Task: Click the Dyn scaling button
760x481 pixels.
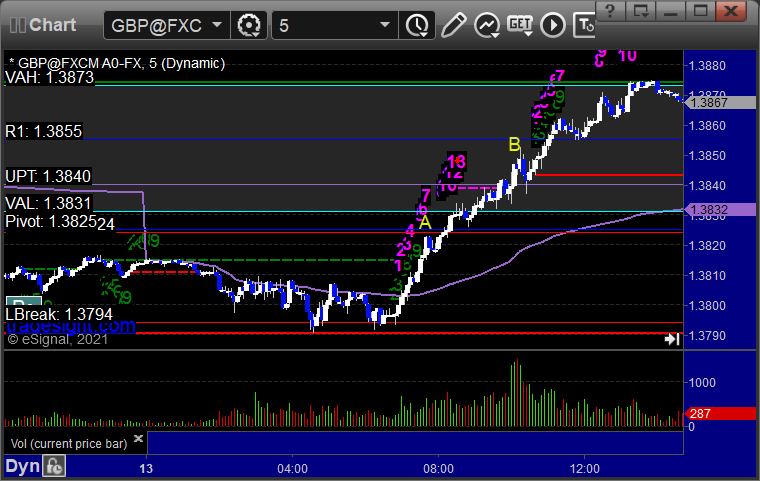Action: point(22,466)
